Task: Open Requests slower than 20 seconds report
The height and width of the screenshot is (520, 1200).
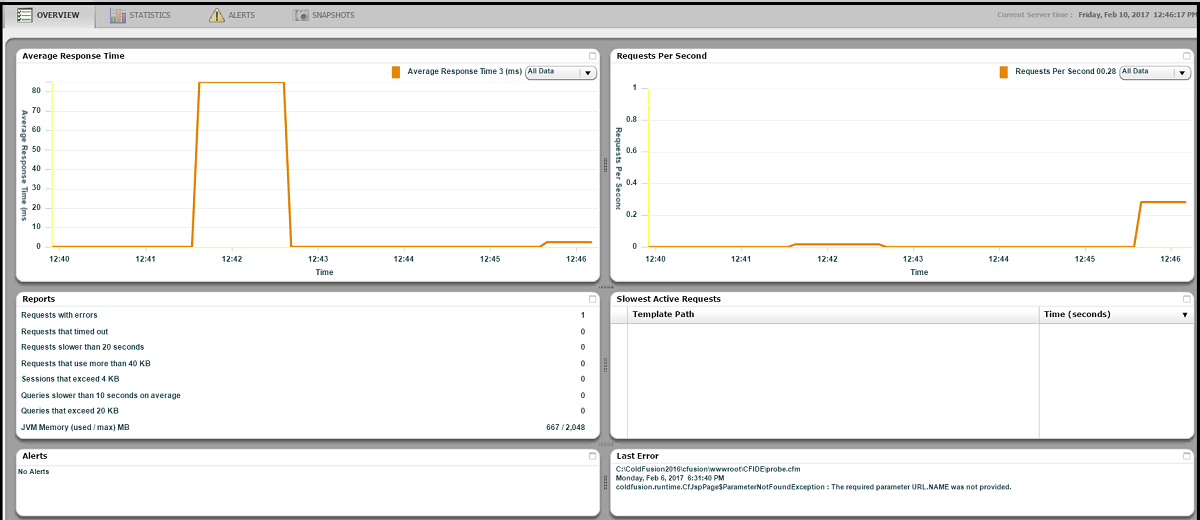Action: click(303, 347)
